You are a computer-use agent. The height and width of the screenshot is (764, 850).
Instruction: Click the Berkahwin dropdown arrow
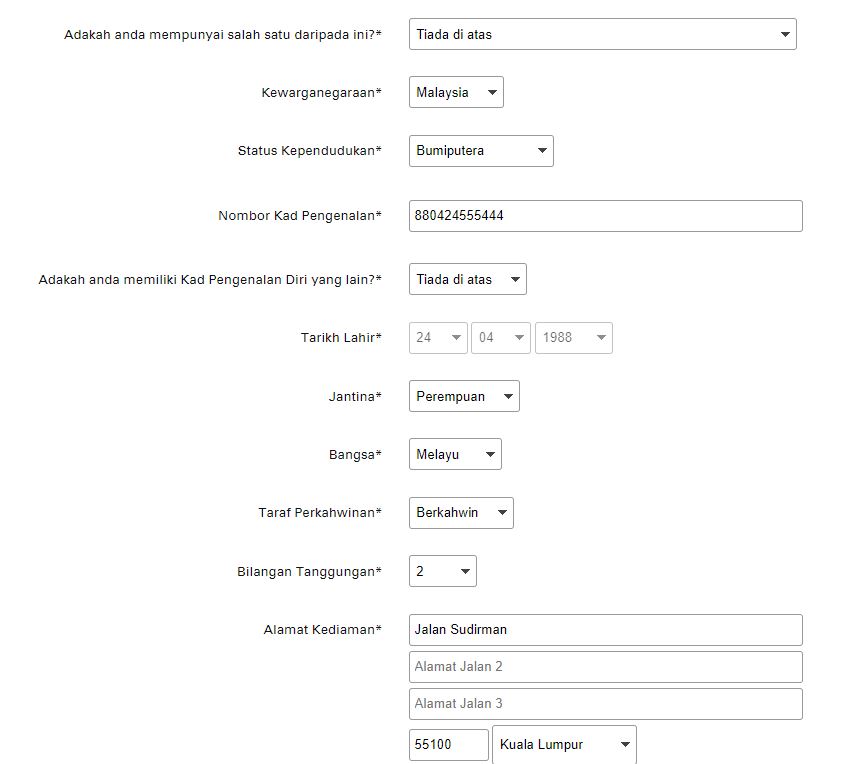(501, 512)
